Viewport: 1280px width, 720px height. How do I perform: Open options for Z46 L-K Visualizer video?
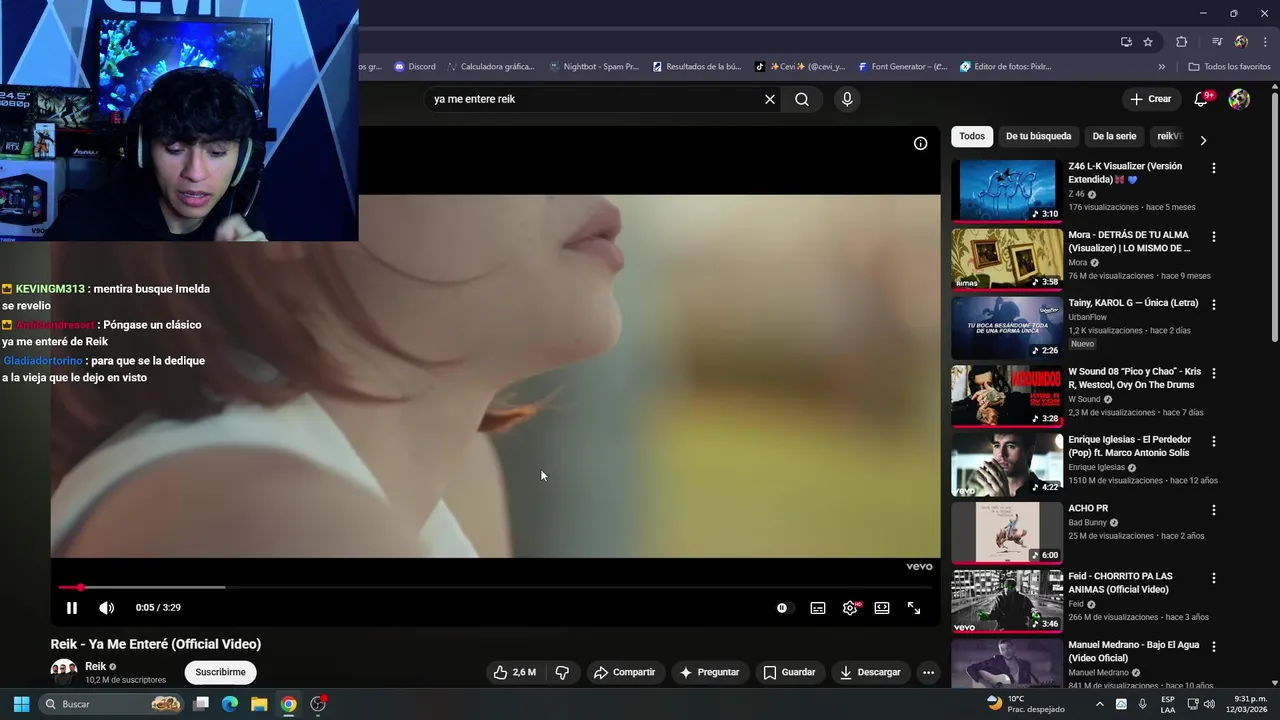[x=1214, y=168]
